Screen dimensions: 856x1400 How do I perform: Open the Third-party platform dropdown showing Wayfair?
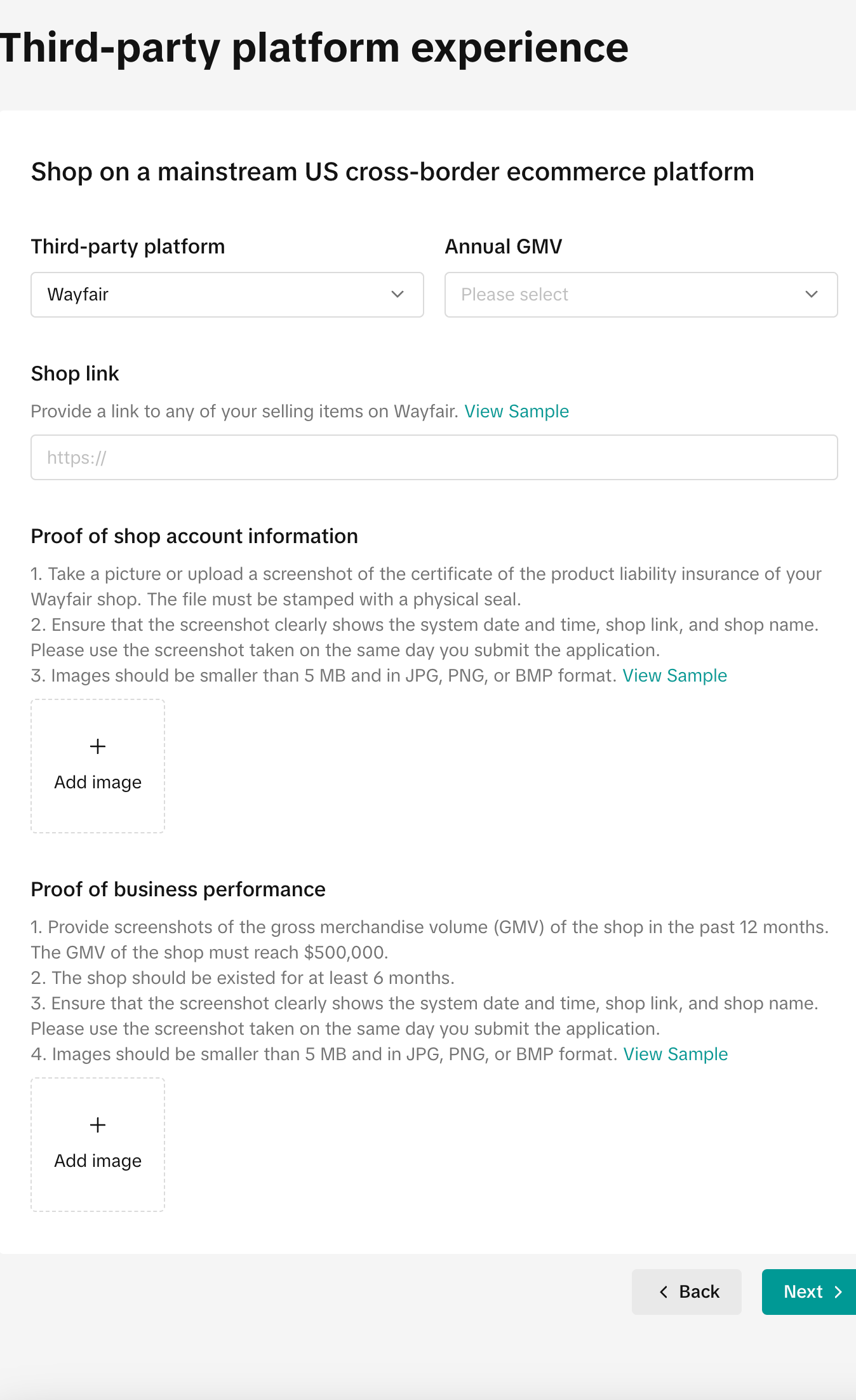click(x=227, y=295)
